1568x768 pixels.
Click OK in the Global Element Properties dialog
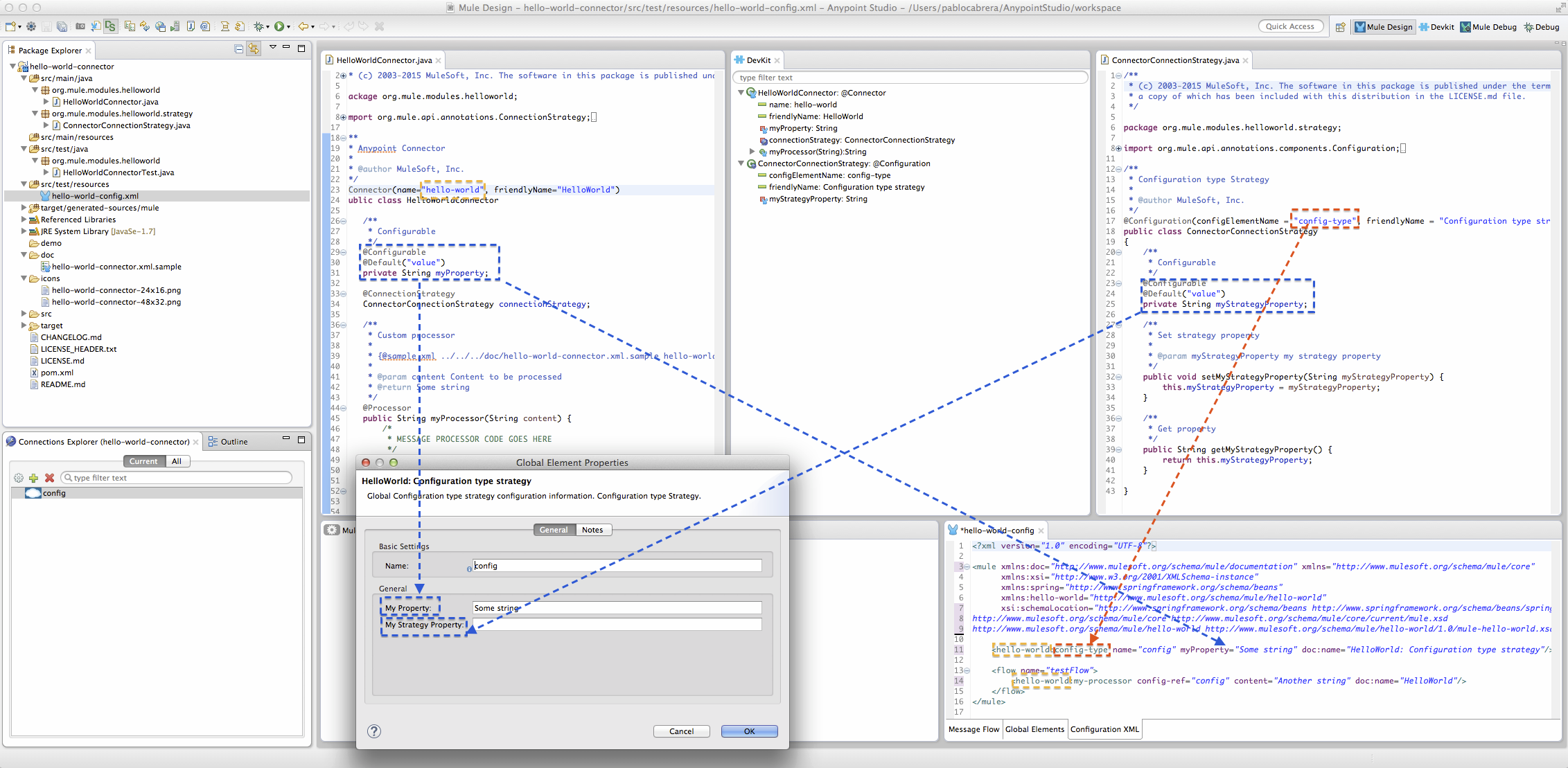(x=748, y=731)
